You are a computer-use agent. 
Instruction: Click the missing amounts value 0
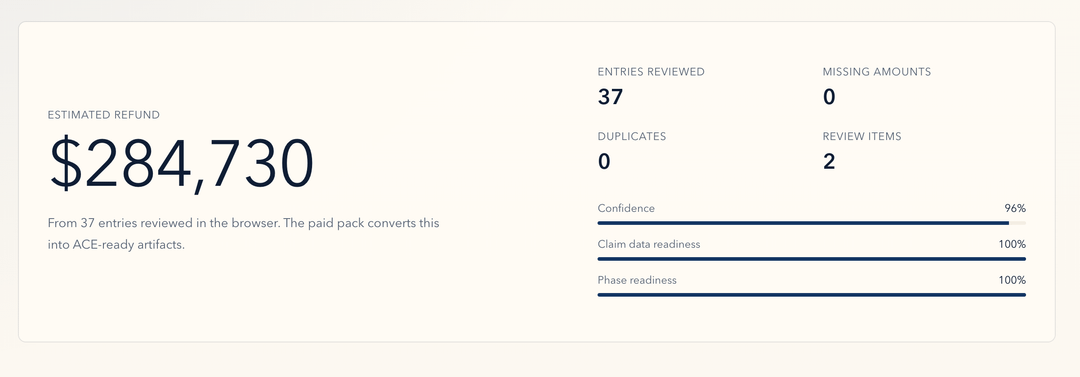(x=829, y=97)
